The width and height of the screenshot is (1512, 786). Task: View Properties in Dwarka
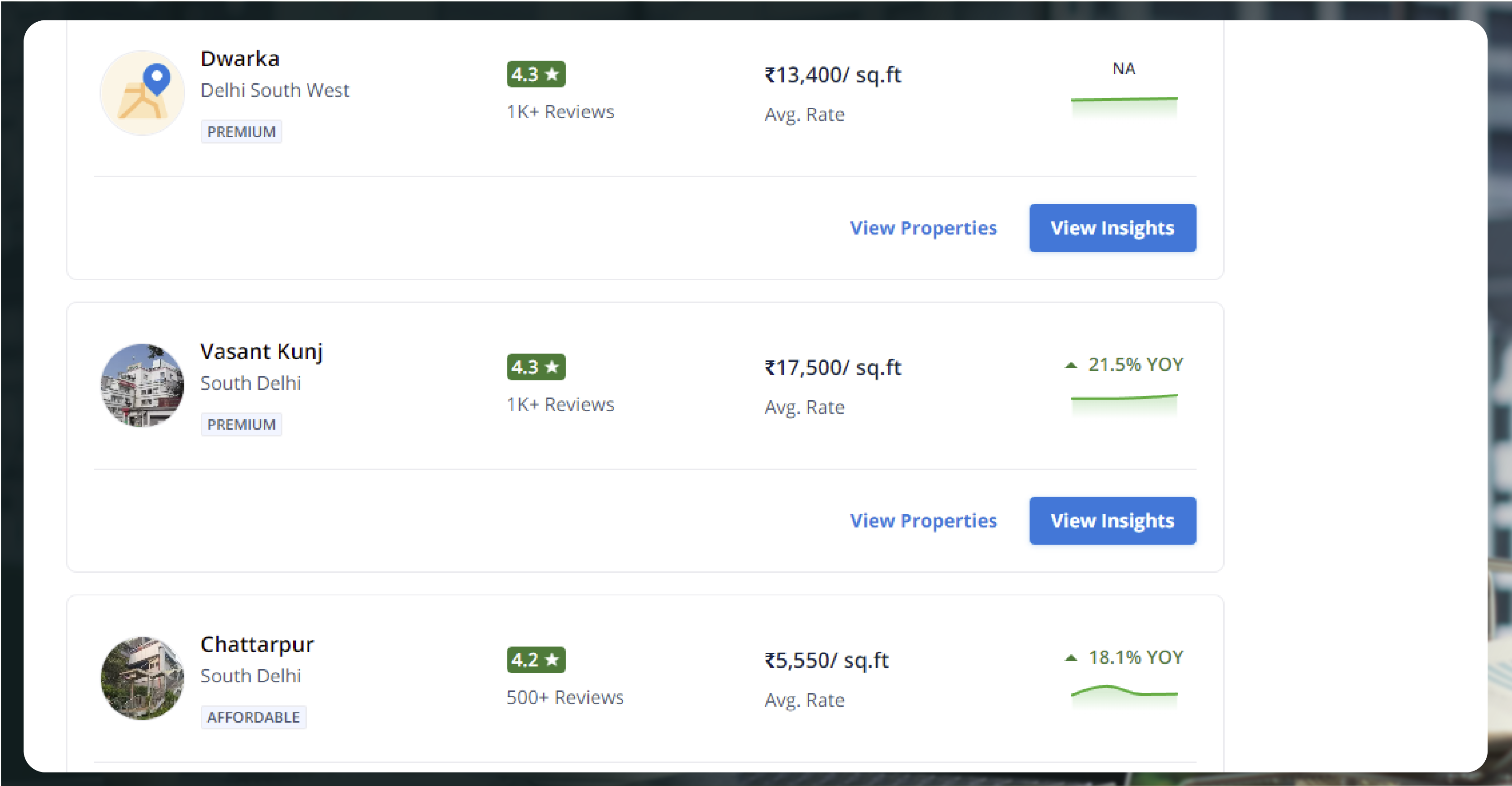coord(923,228)
